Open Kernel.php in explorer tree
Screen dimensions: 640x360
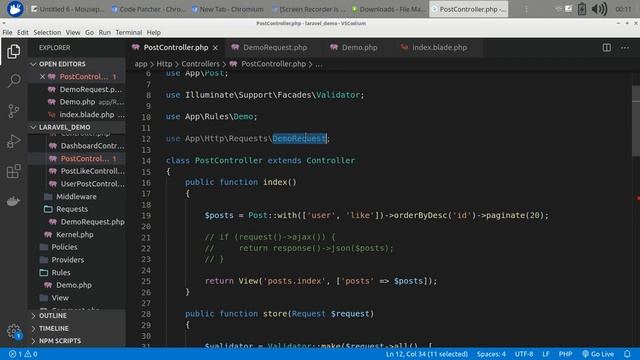pos(77,234)
